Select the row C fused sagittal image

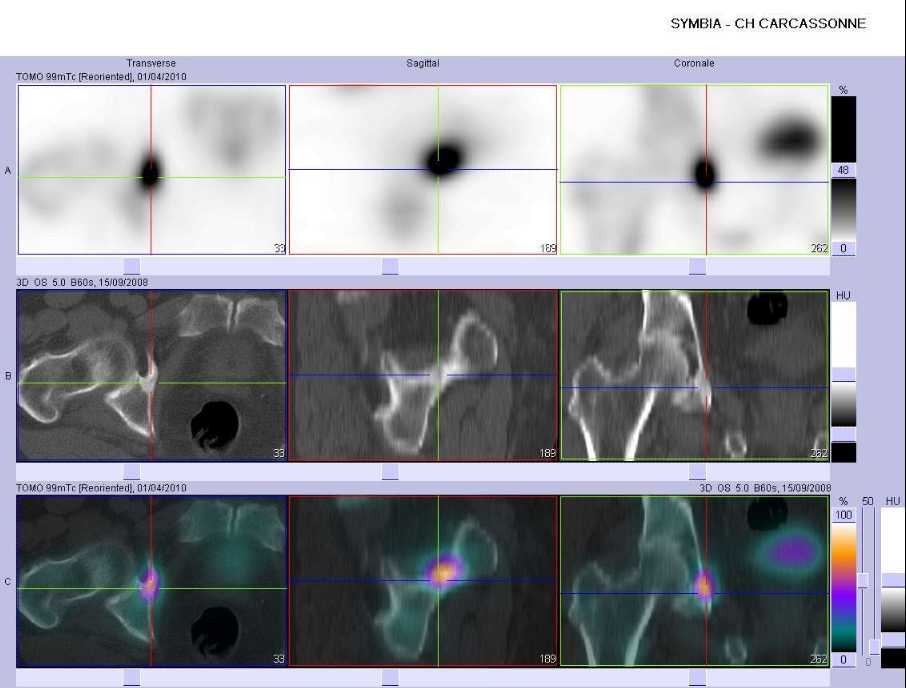(422, 581)
